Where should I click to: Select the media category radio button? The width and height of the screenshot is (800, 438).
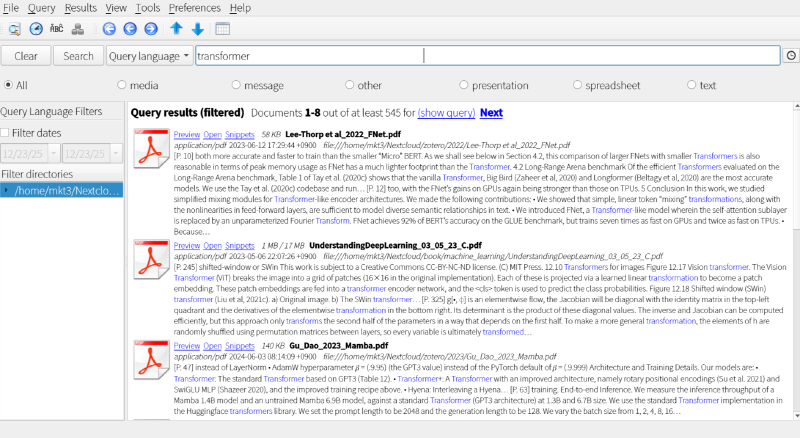[x=123, y=86]
